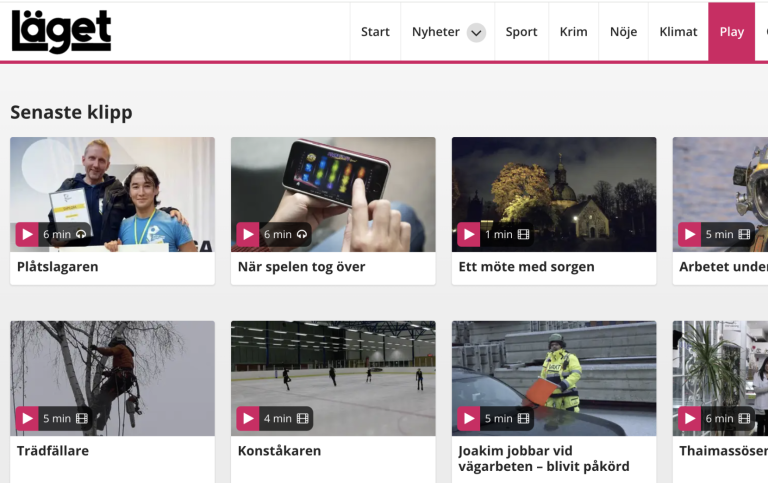The width and height of the screenshot is (768, 483).
Task: Go to the Klimat section
Action: [678, 32]
